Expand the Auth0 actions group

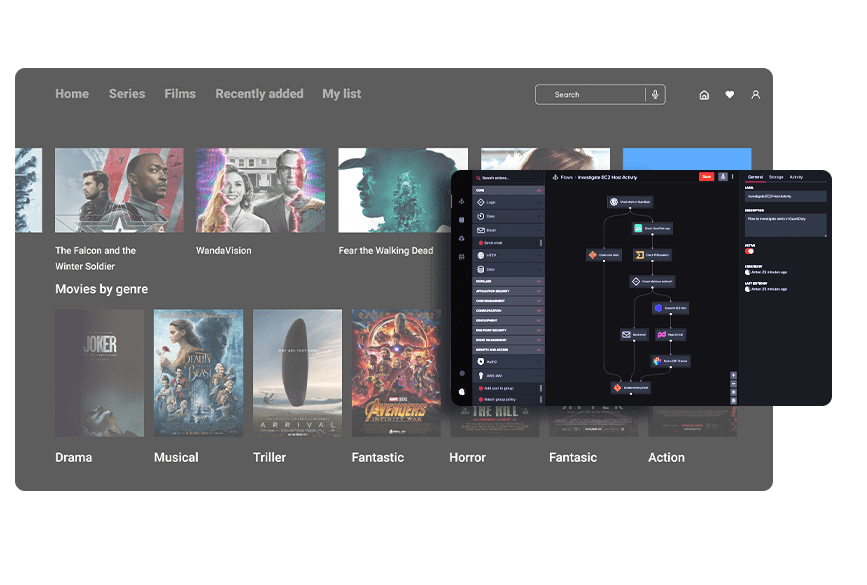click(508, 362)
